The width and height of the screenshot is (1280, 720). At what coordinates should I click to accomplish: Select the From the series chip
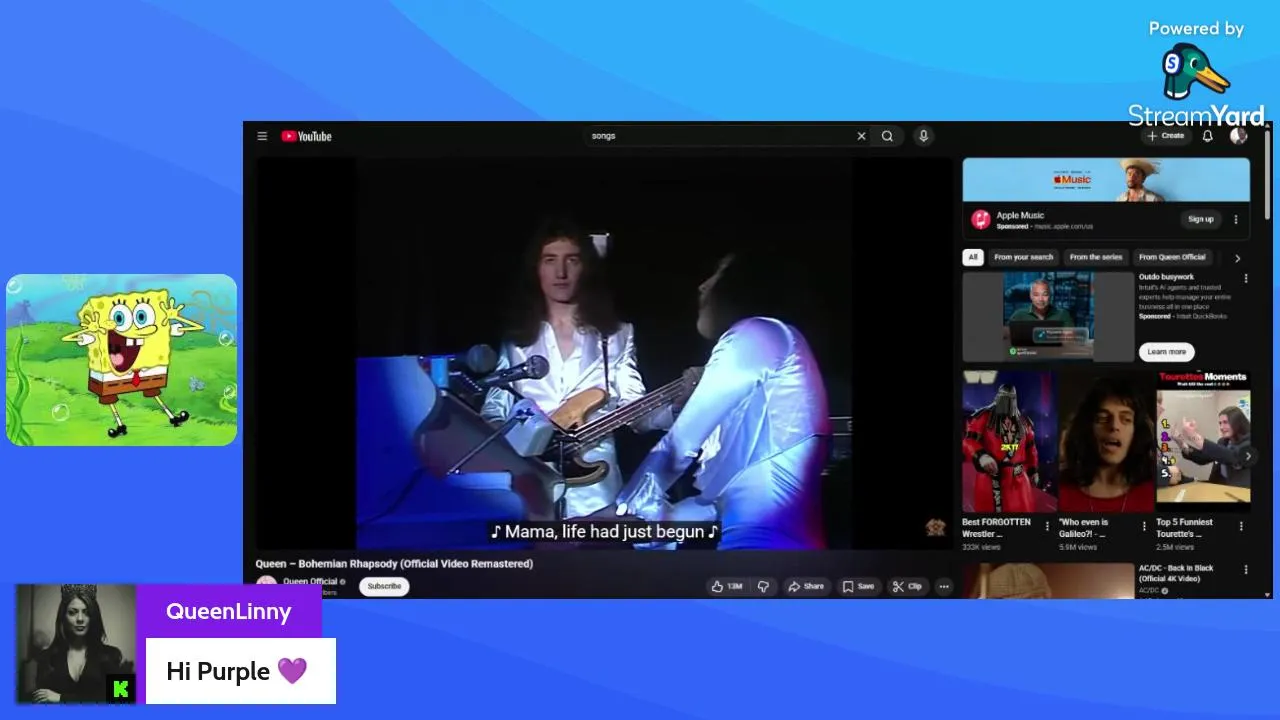(1096, 257)
